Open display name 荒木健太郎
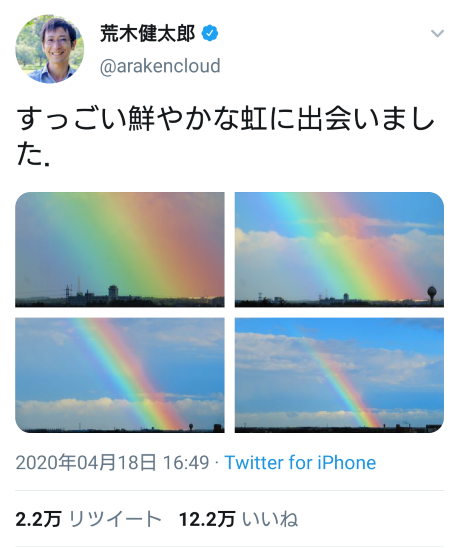The height and width of the screenshot is (548, 455). coord(147,34)
